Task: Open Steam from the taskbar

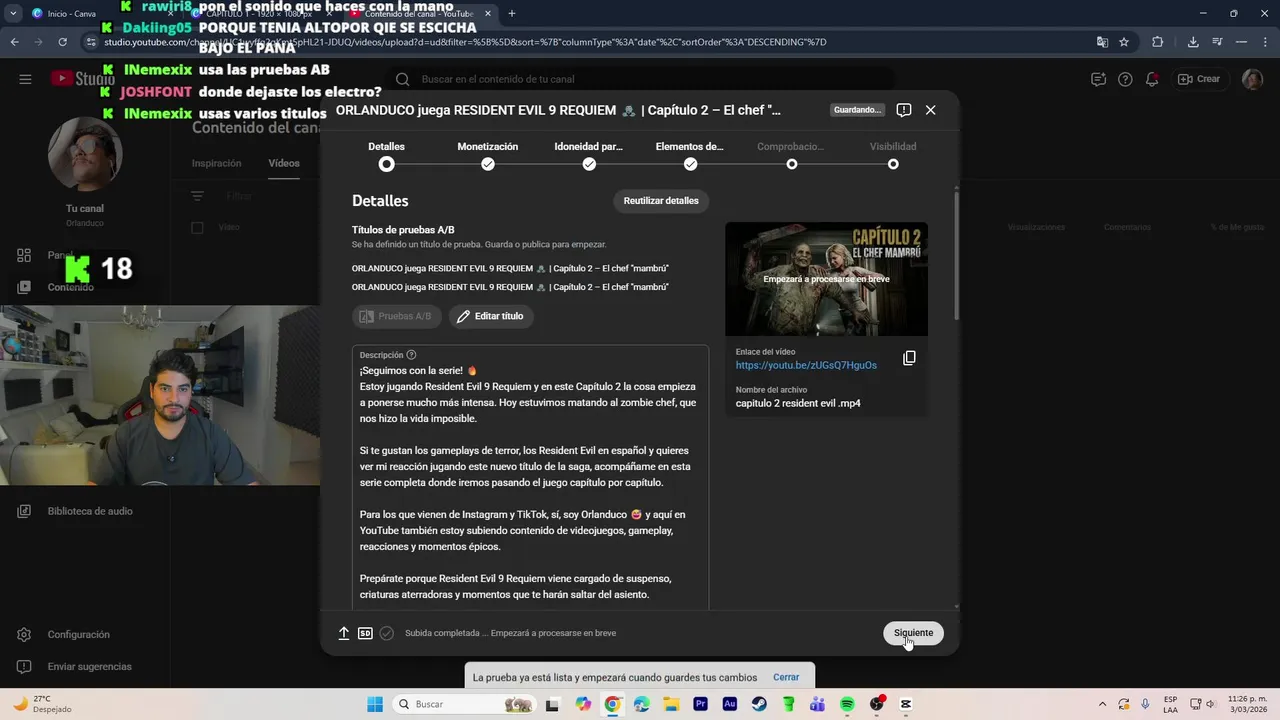Action: 759,704
